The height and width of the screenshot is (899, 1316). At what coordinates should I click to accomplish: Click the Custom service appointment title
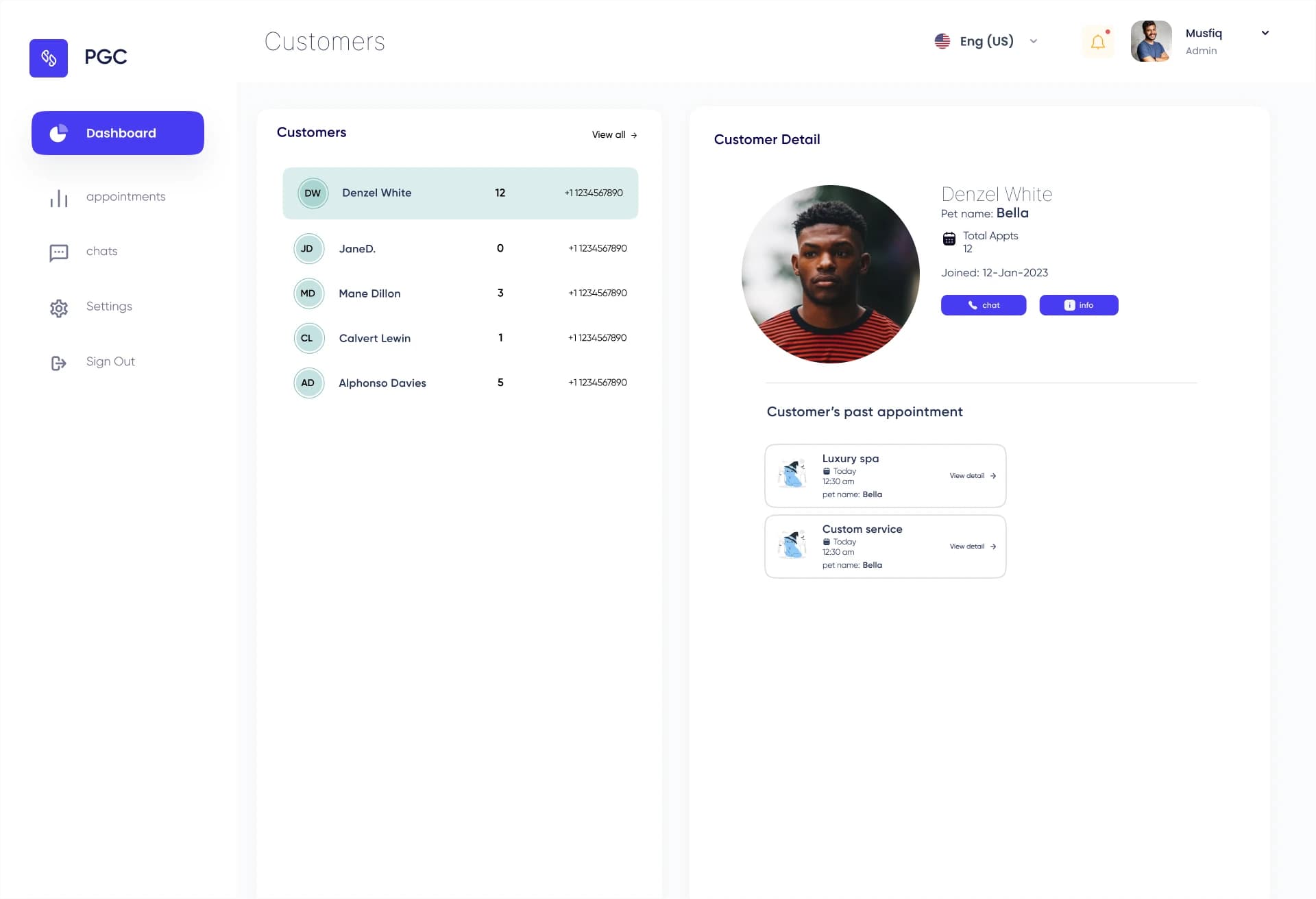click(862, 529)
